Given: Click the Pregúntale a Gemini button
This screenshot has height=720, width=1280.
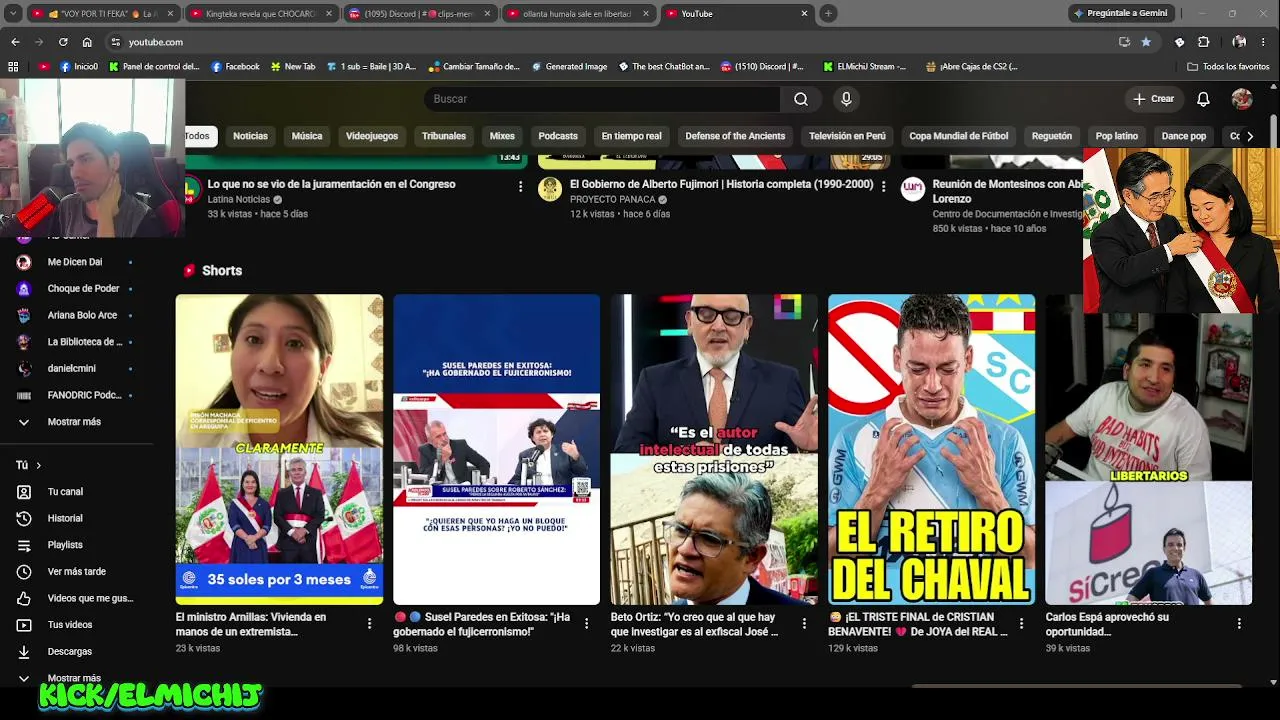Looking at the screenshot, I should point(1120,14).
